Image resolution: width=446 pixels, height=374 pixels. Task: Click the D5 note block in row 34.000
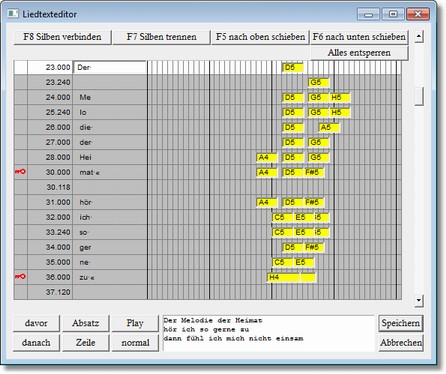pyautogui.click(x=293, y=247)
